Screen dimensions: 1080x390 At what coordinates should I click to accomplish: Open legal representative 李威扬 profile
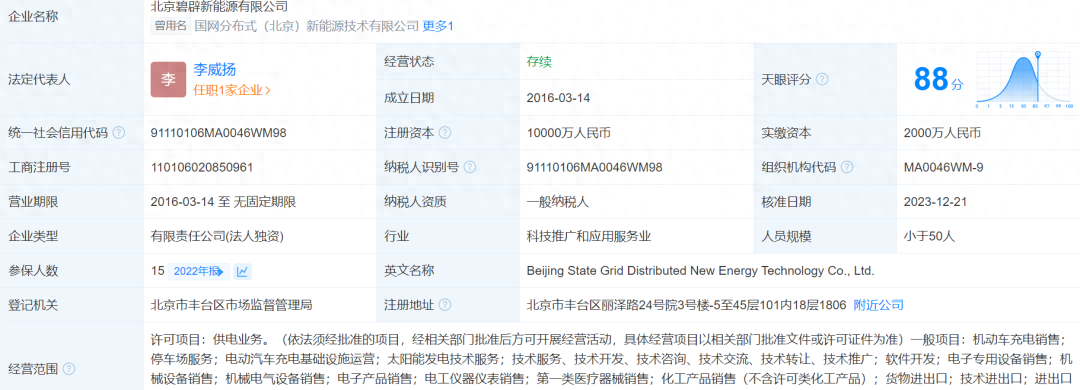coord(214,70)
